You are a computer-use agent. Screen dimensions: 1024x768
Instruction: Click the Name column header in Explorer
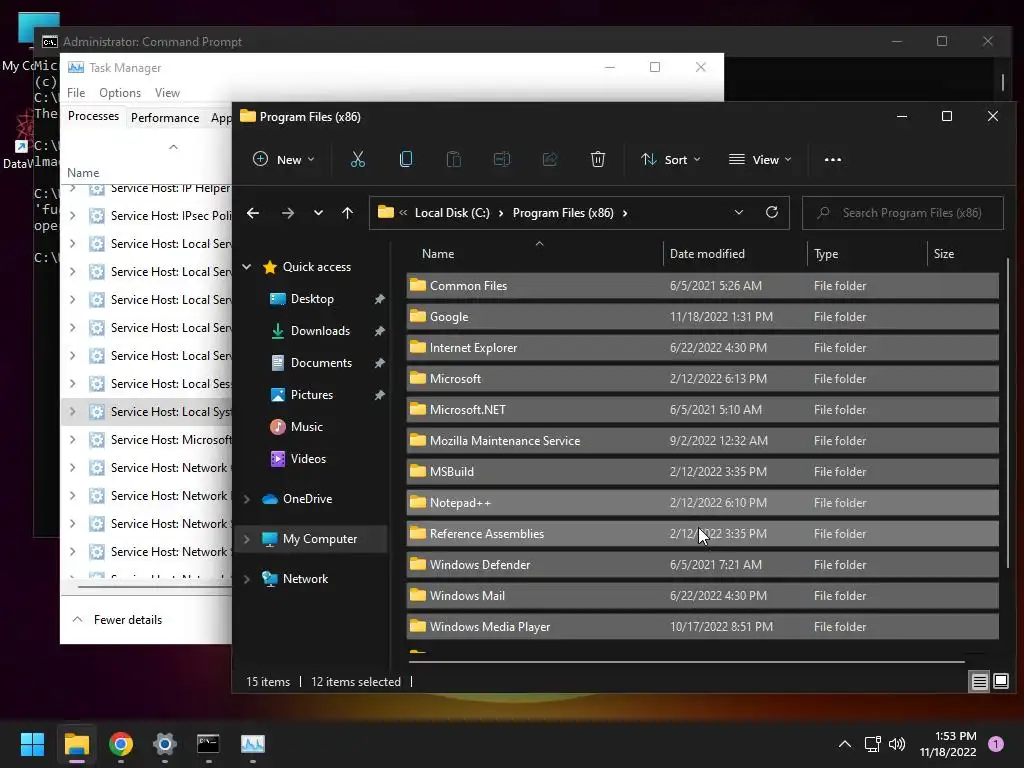pyautogui.click(x=536, y=253)
